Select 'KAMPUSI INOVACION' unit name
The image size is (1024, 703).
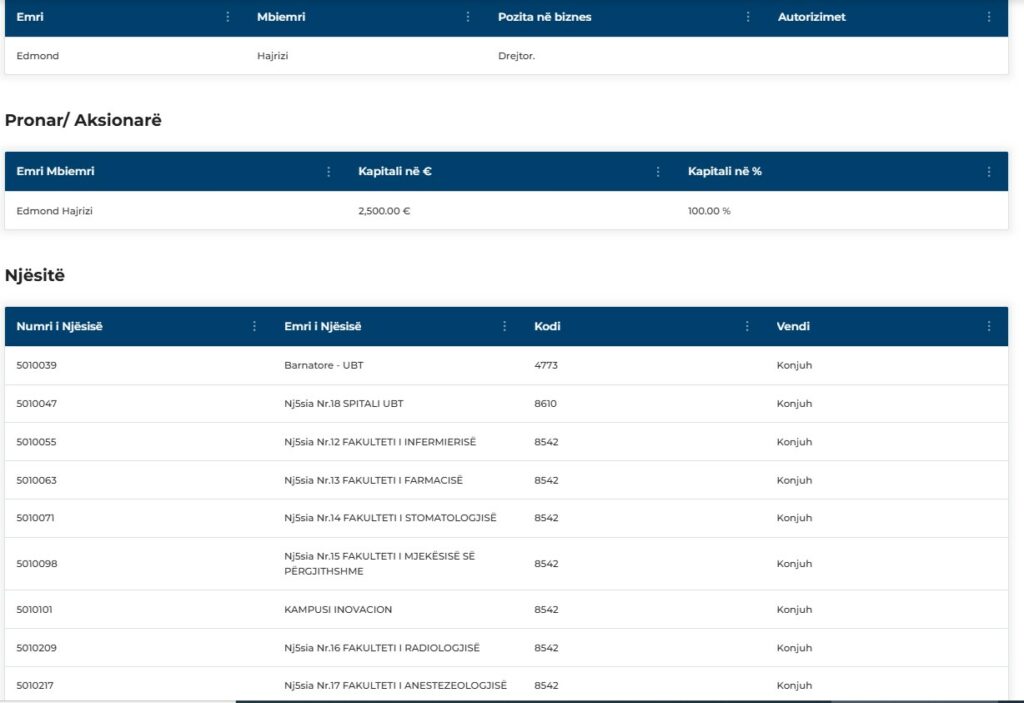[x=338, y=610]
